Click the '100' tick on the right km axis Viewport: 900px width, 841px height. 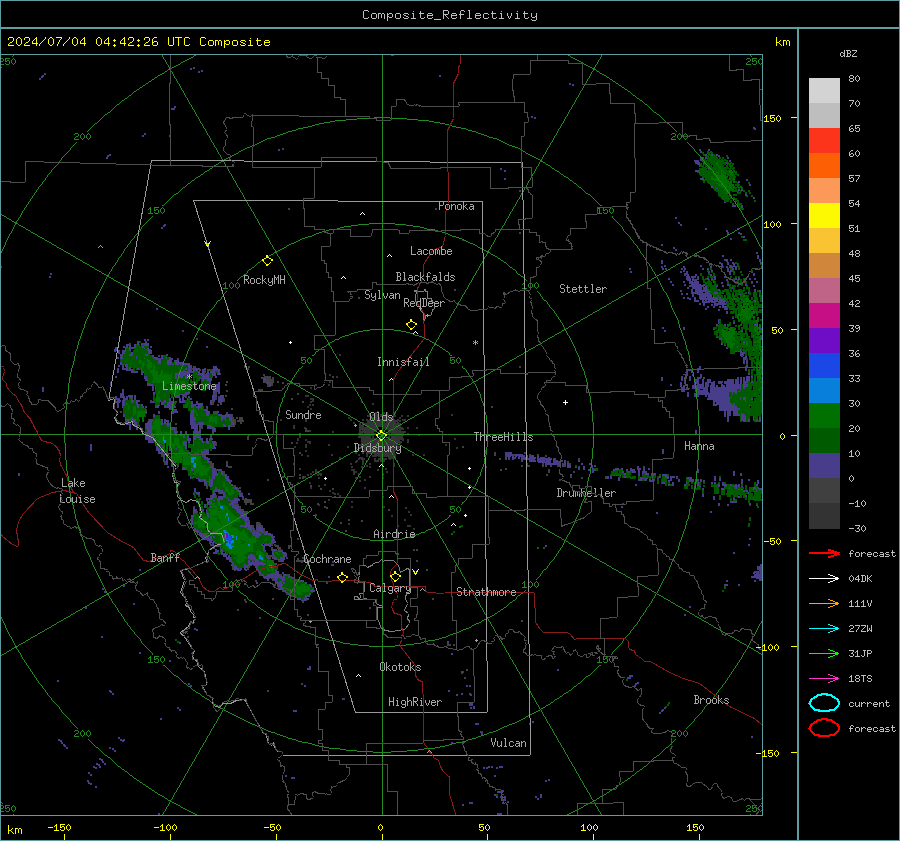tap(772, 224)
